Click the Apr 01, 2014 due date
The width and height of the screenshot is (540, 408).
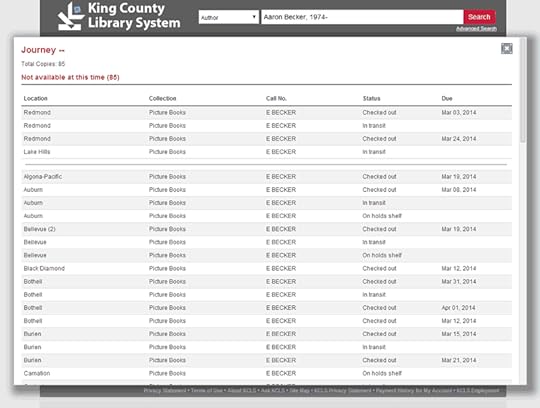(458, 308)
